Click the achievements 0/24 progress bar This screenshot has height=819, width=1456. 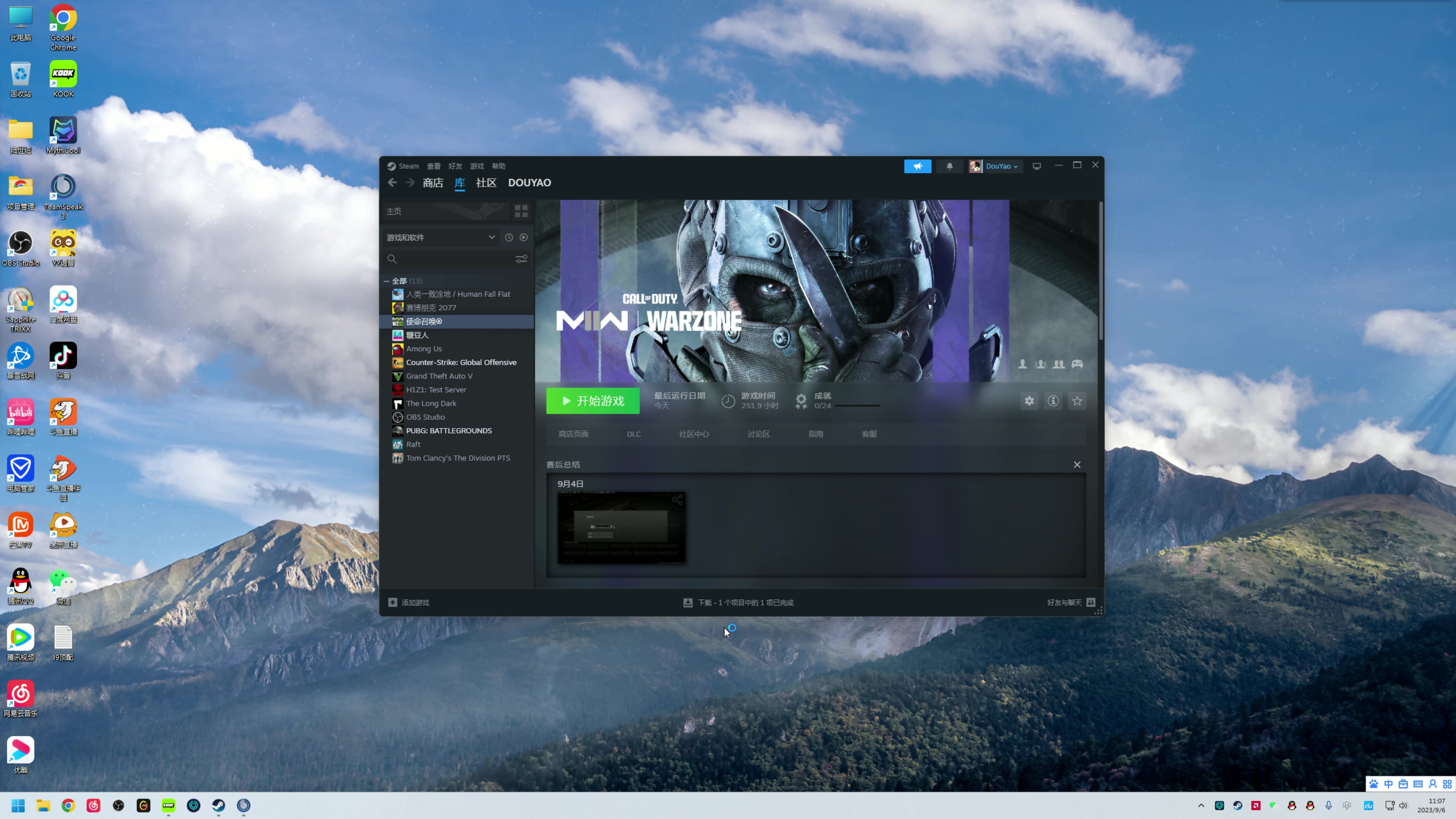coord(857,406)
